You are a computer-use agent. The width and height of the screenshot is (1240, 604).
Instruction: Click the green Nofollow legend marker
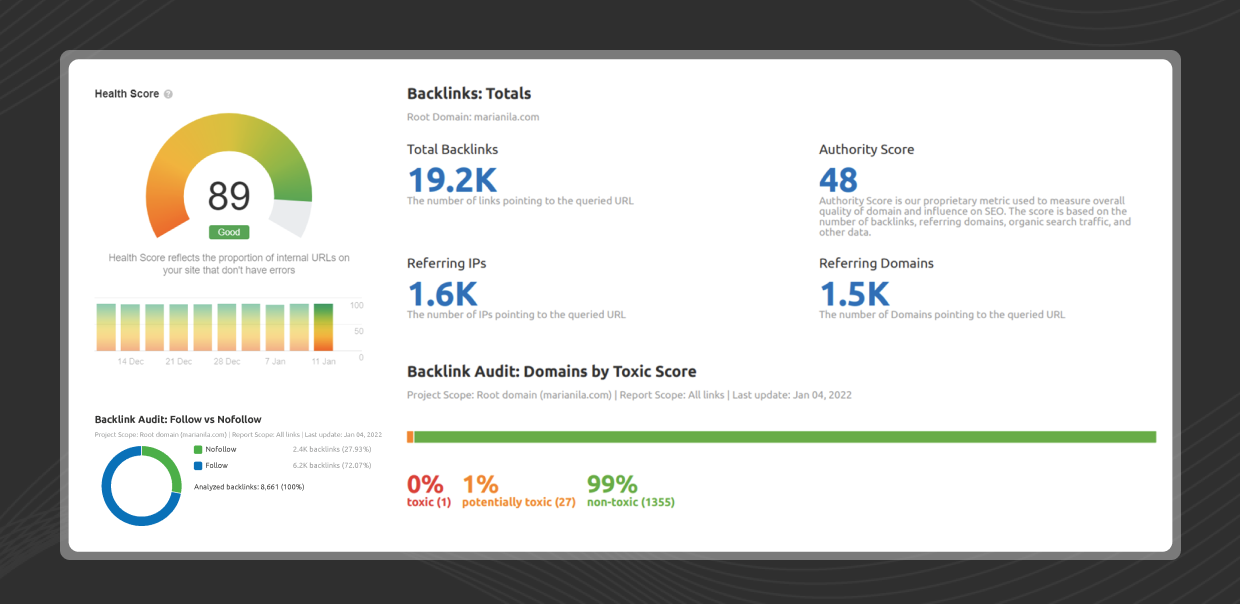click(198, 449)
